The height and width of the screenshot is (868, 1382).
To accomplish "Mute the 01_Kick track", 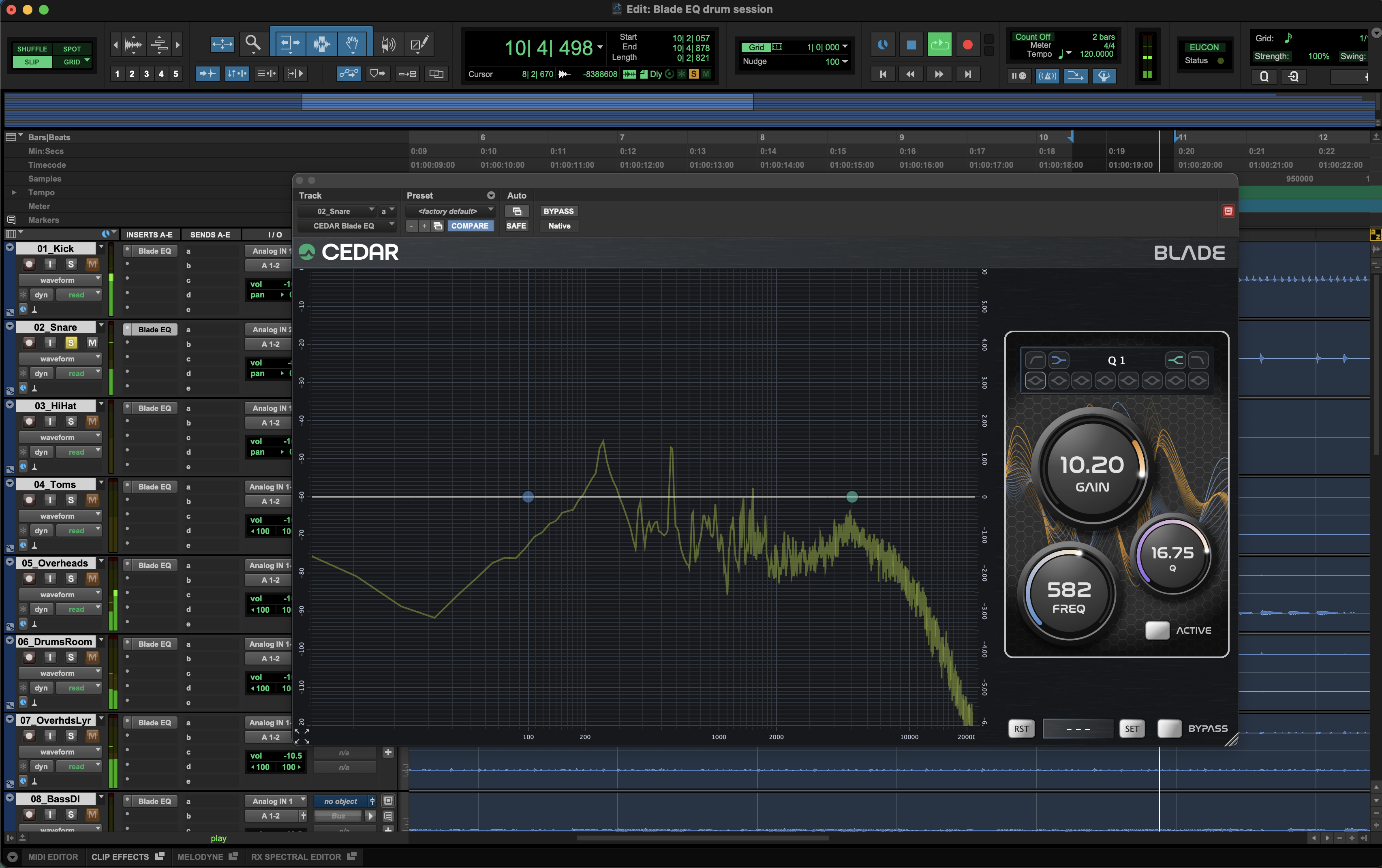I will coord(92,265).
